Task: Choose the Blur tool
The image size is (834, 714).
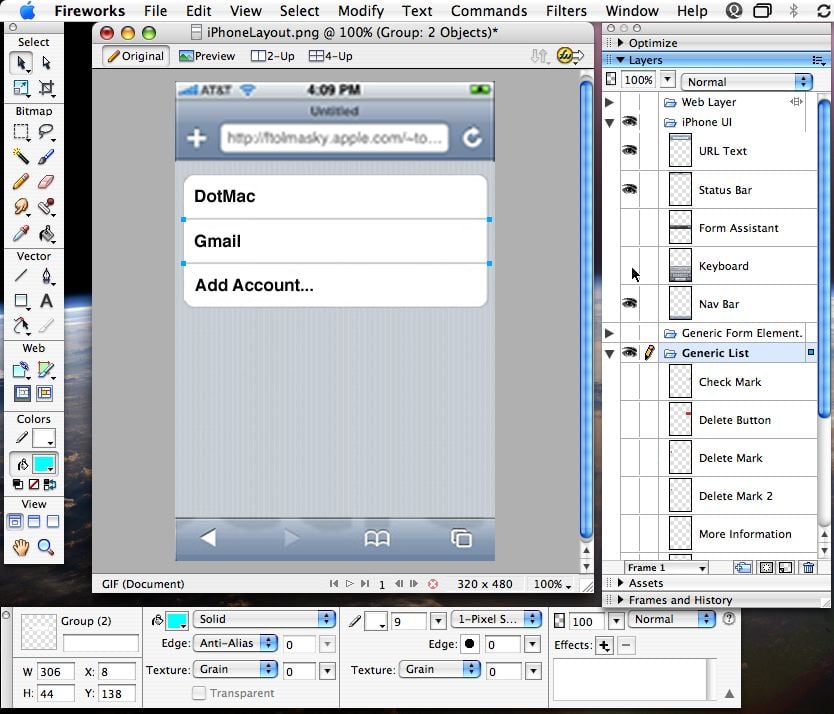Action: click(21, 206)
